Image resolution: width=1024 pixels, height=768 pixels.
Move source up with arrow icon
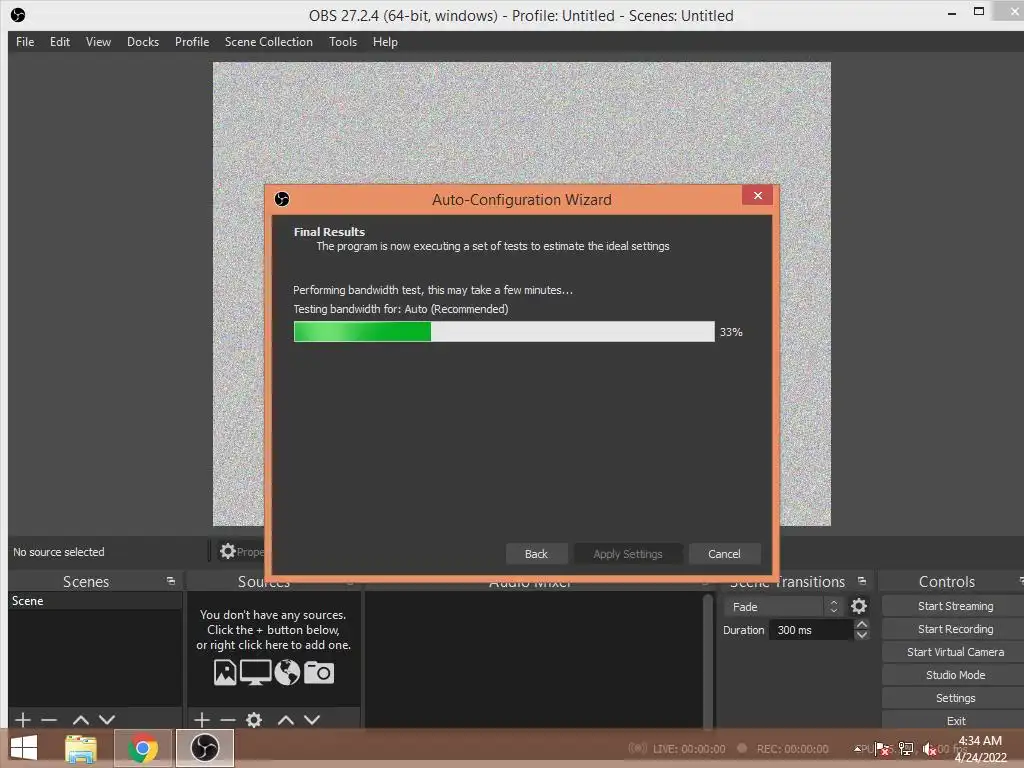285,720
